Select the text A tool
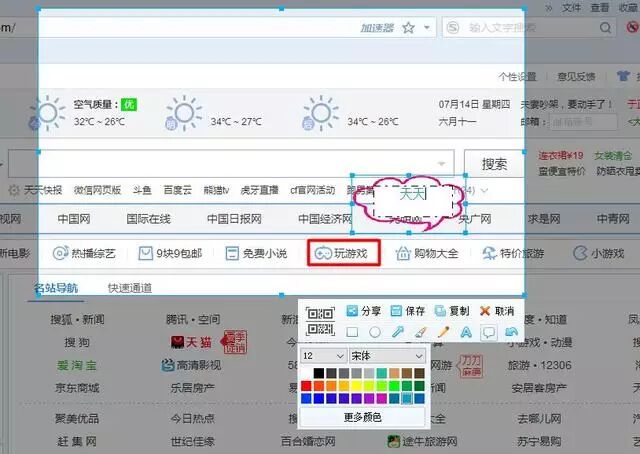The height and width of the screenshot is (454, 640). 466,332
